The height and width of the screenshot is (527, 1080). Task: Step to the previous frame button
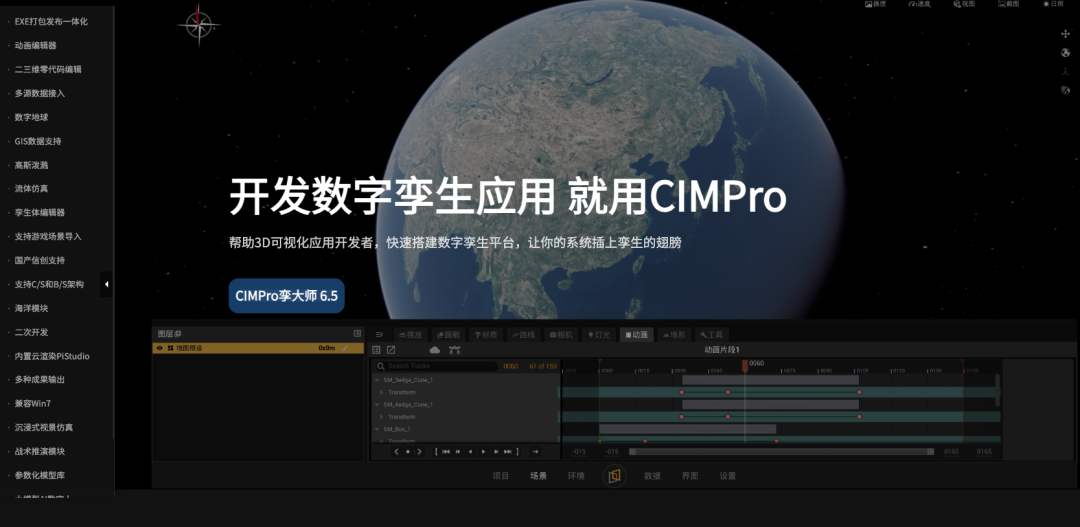point(458,451)
